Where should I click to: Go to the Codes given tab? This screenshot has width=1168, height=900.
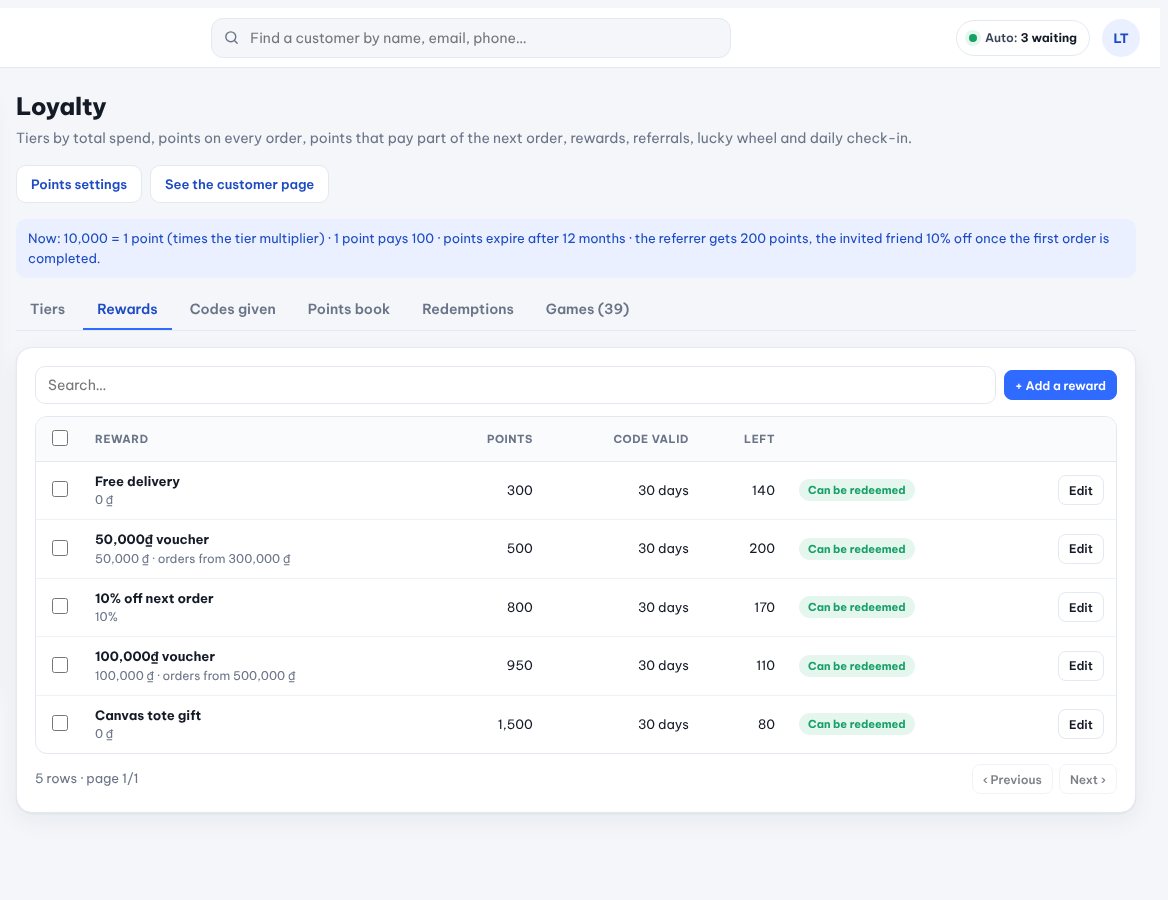coord(232,309)
